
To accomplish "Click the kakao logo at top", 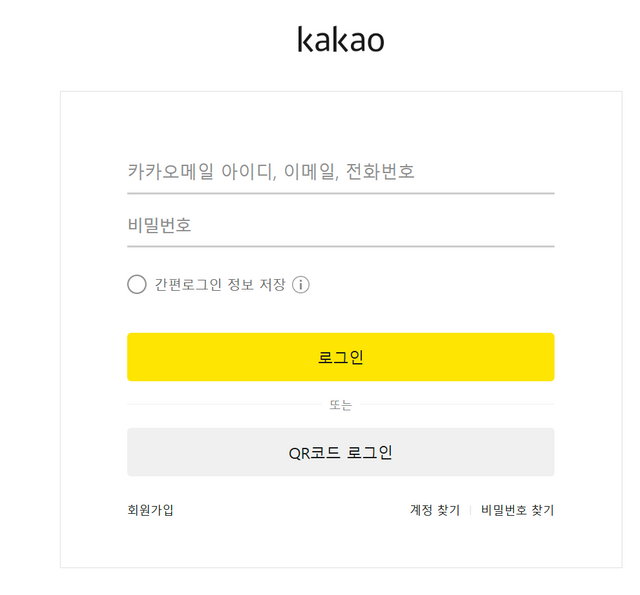I will 341,40.
